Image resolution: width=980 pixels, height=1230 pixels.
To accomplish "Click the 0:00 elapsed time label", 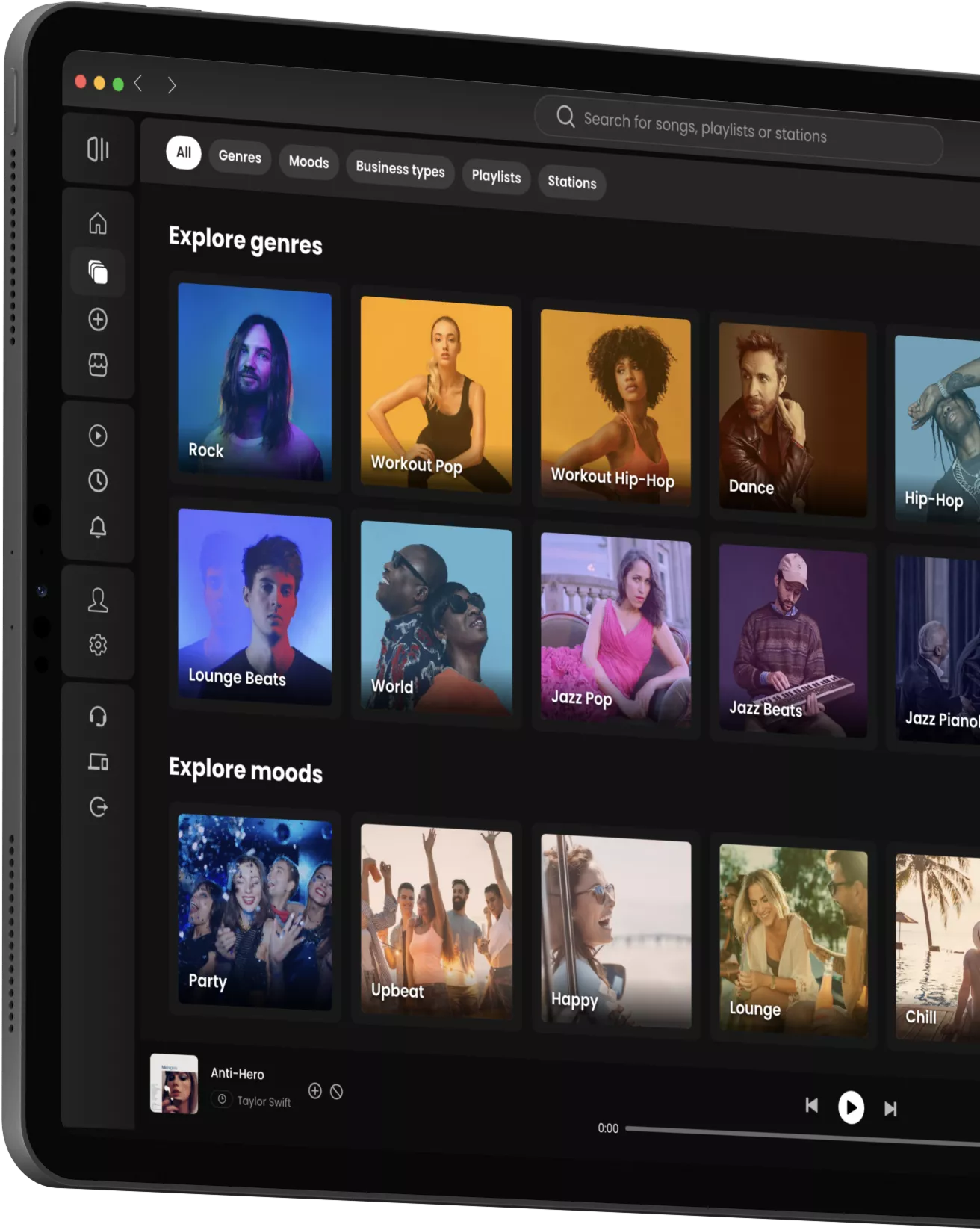I will 608,1128.
